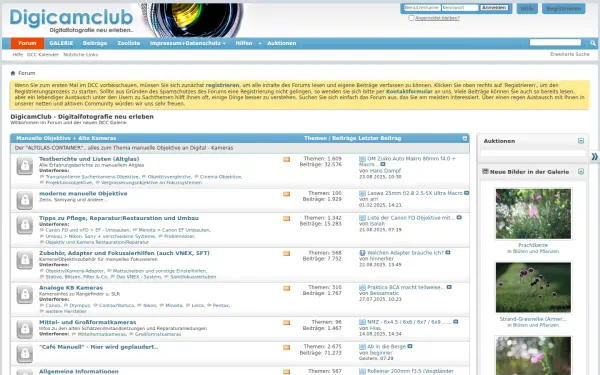Click the Hilfe button at top right
Viewport: 600px width, 375px height.
(527, 8)
